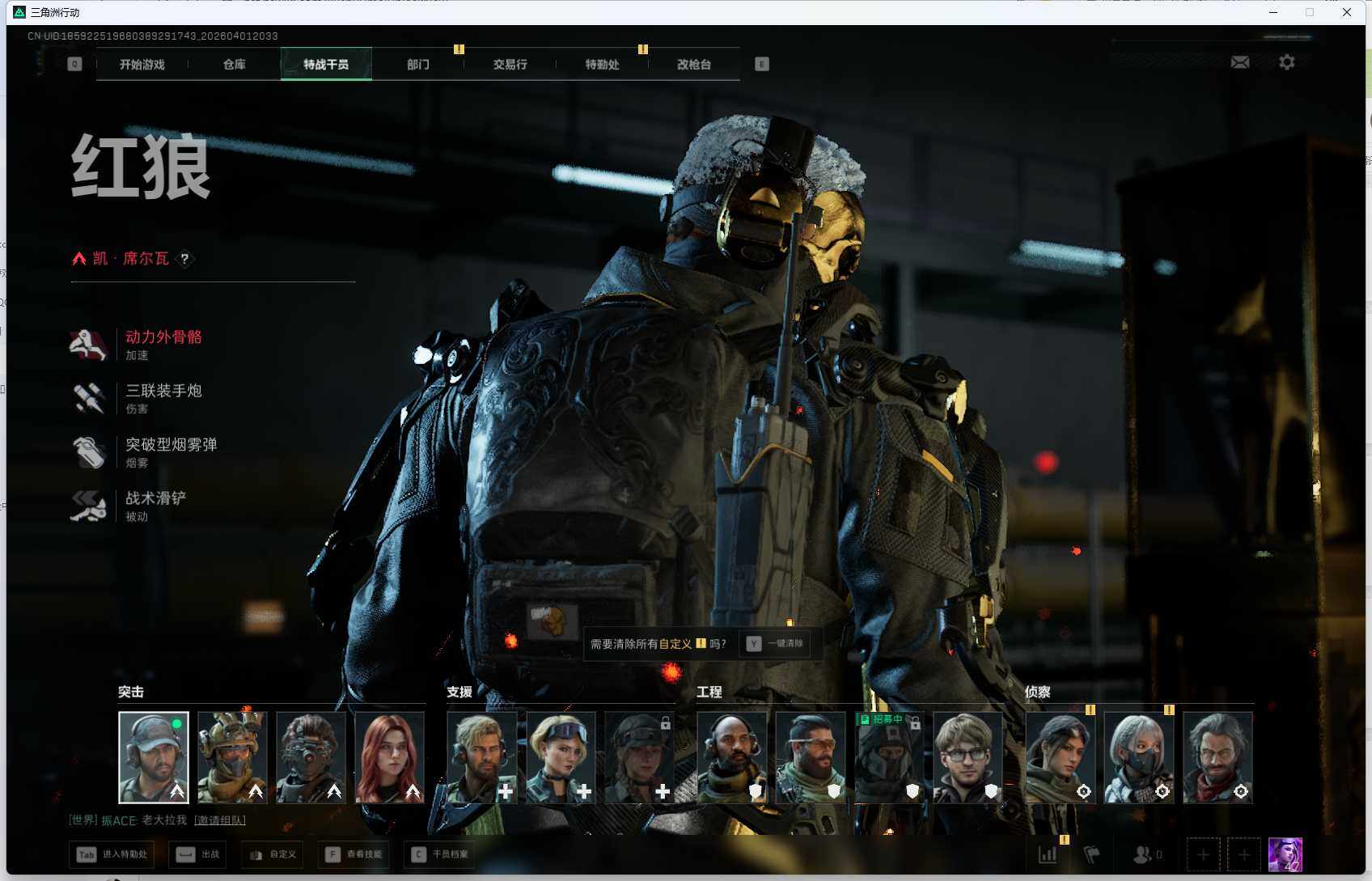Click the 邀请组队 link in chat
The height and width of the screenshot is (881, 1372).
coord(220,820)
